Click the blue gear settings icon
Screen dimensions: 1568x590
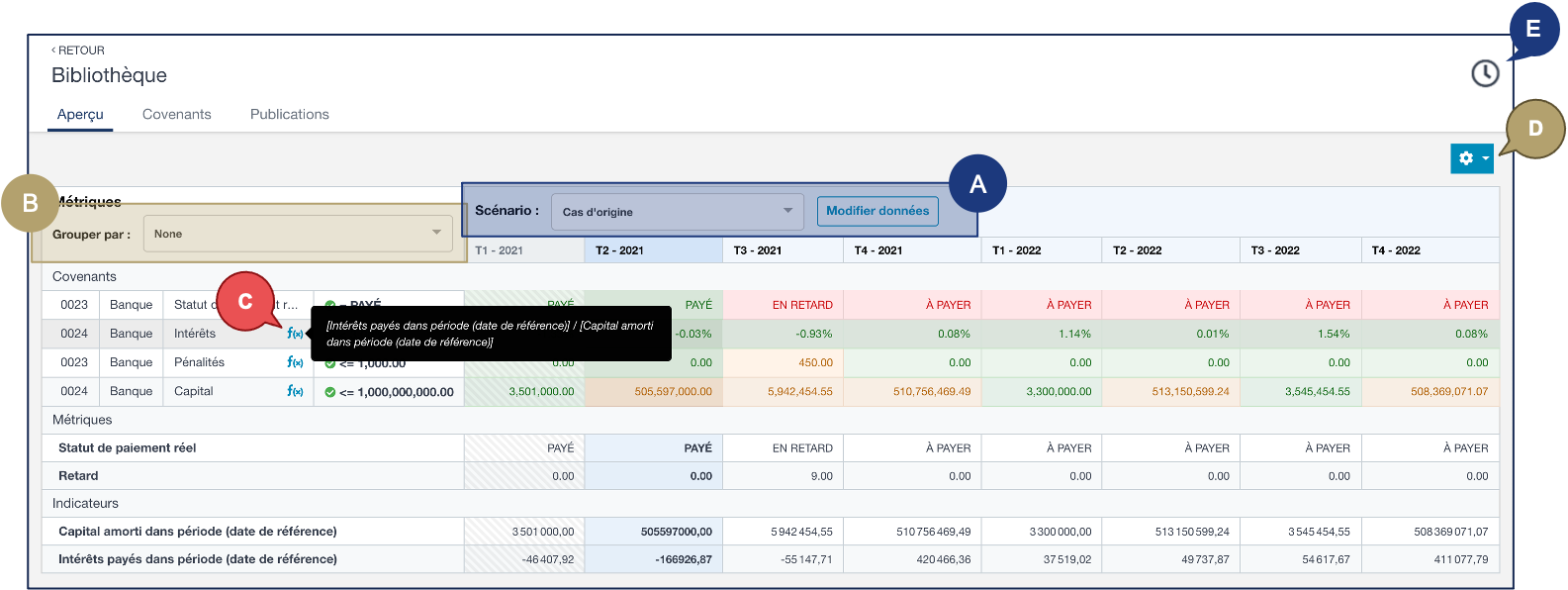coord(1465,158)
